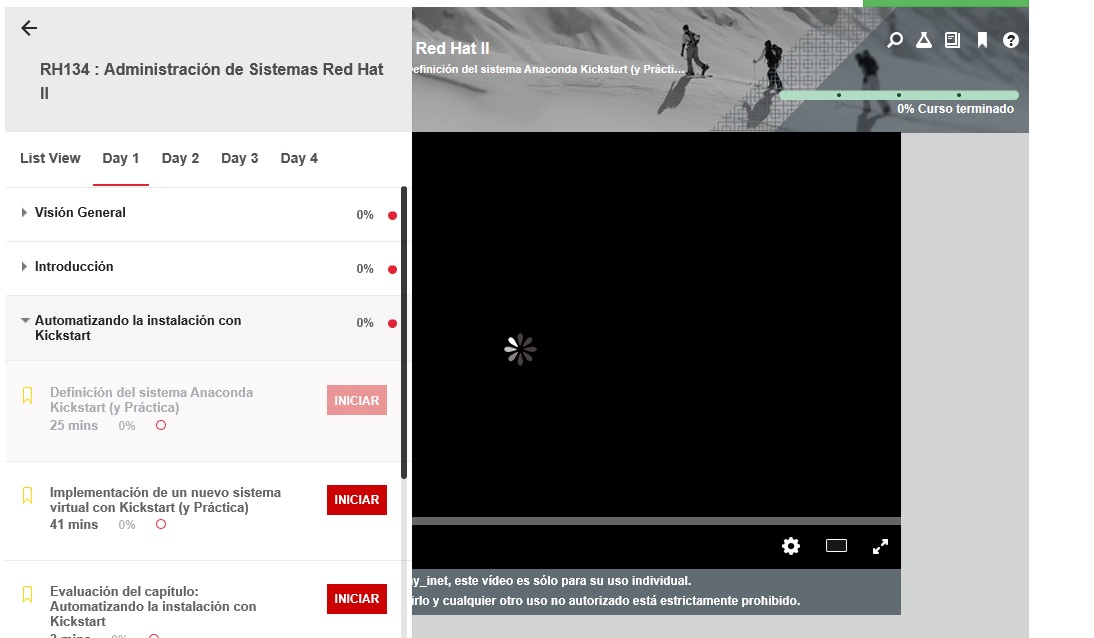Switch to the Day 3 tab
The image size is (1094, 638).
tap(240, 158)
